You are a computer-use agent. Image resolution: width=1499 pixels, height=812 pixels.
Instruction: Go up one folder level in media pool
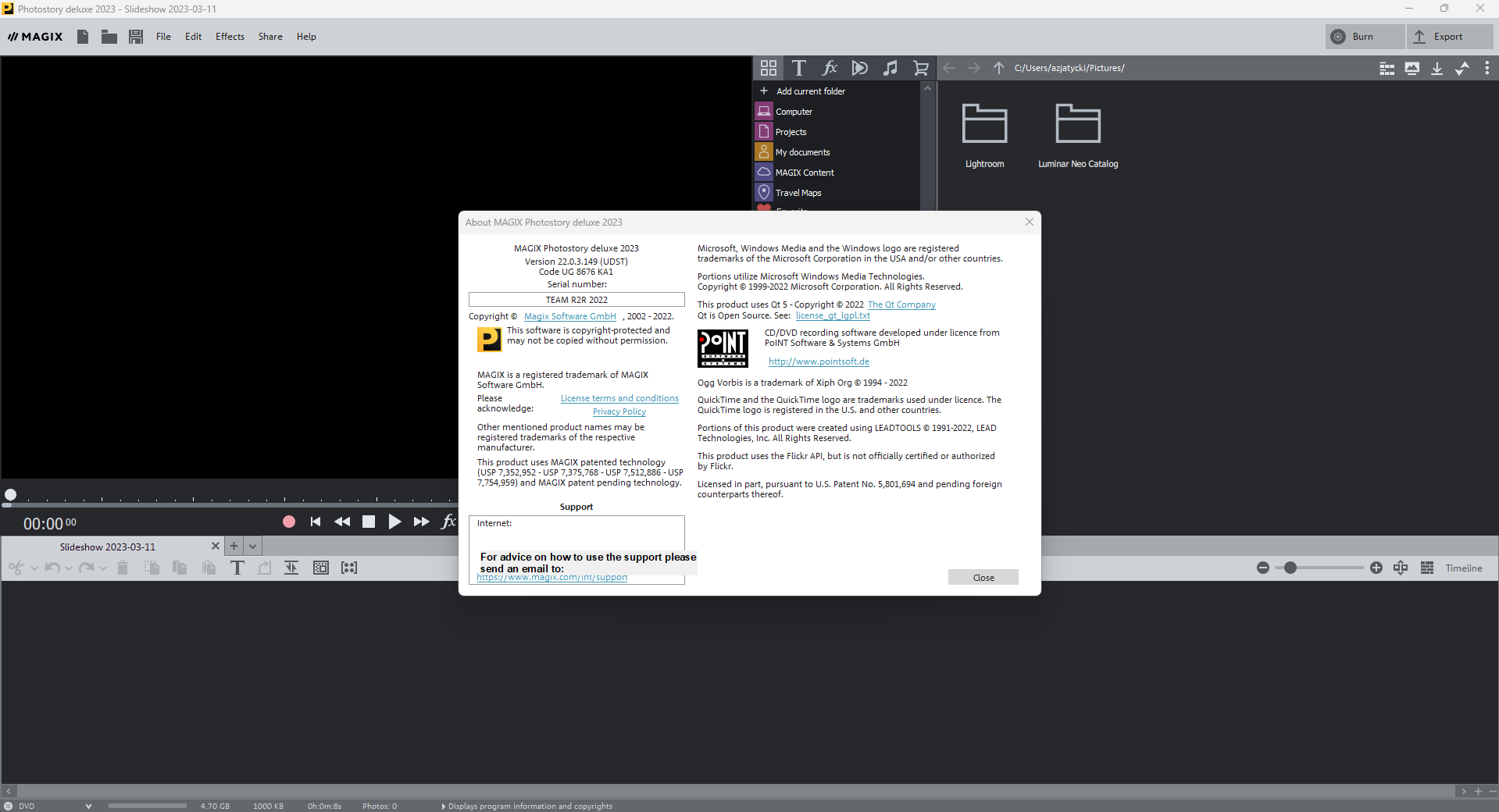(x=998, y=68)
